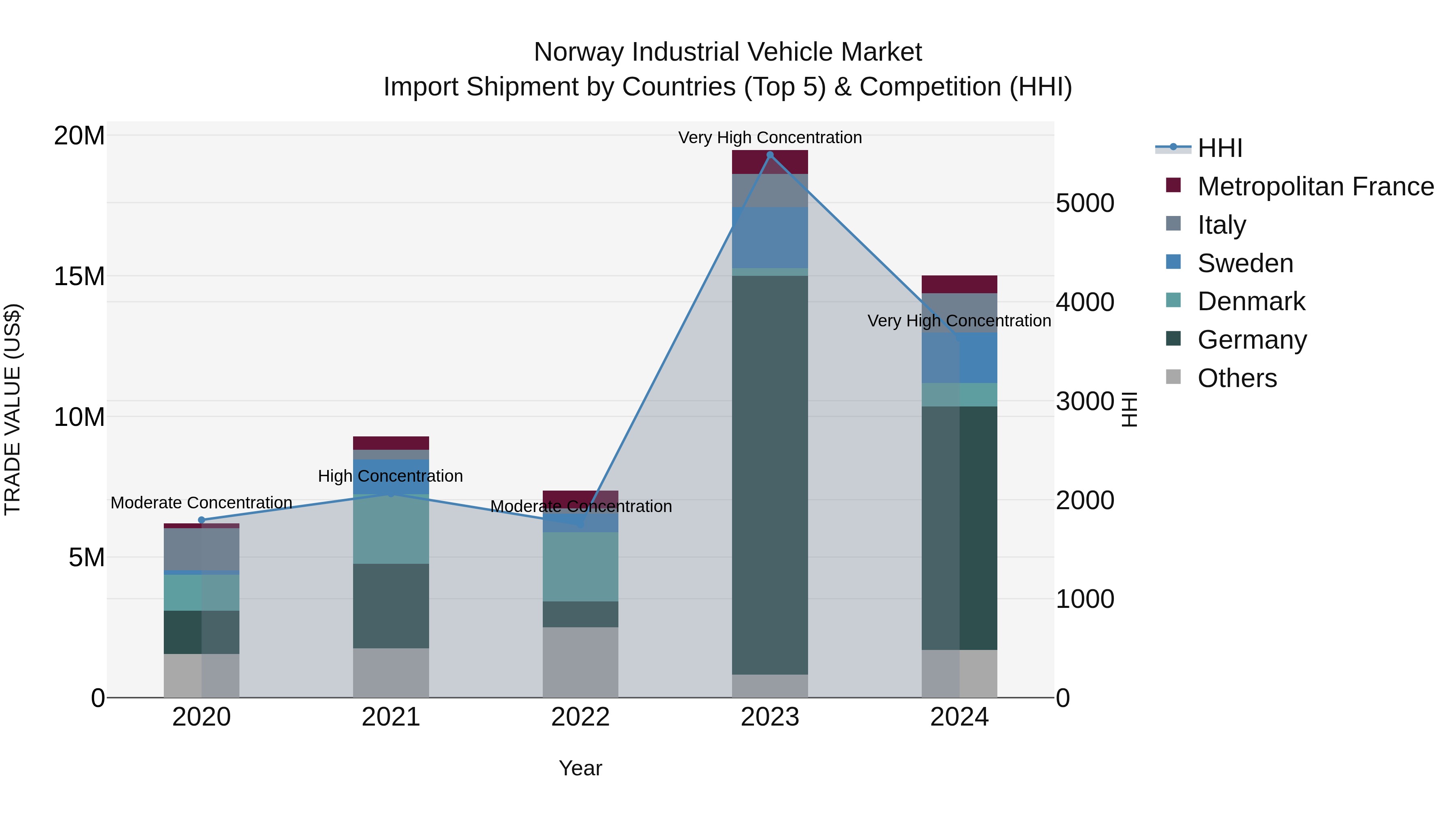
Task: Click the Italy slate legend swatch
Action: click(x=1173, y=223)
